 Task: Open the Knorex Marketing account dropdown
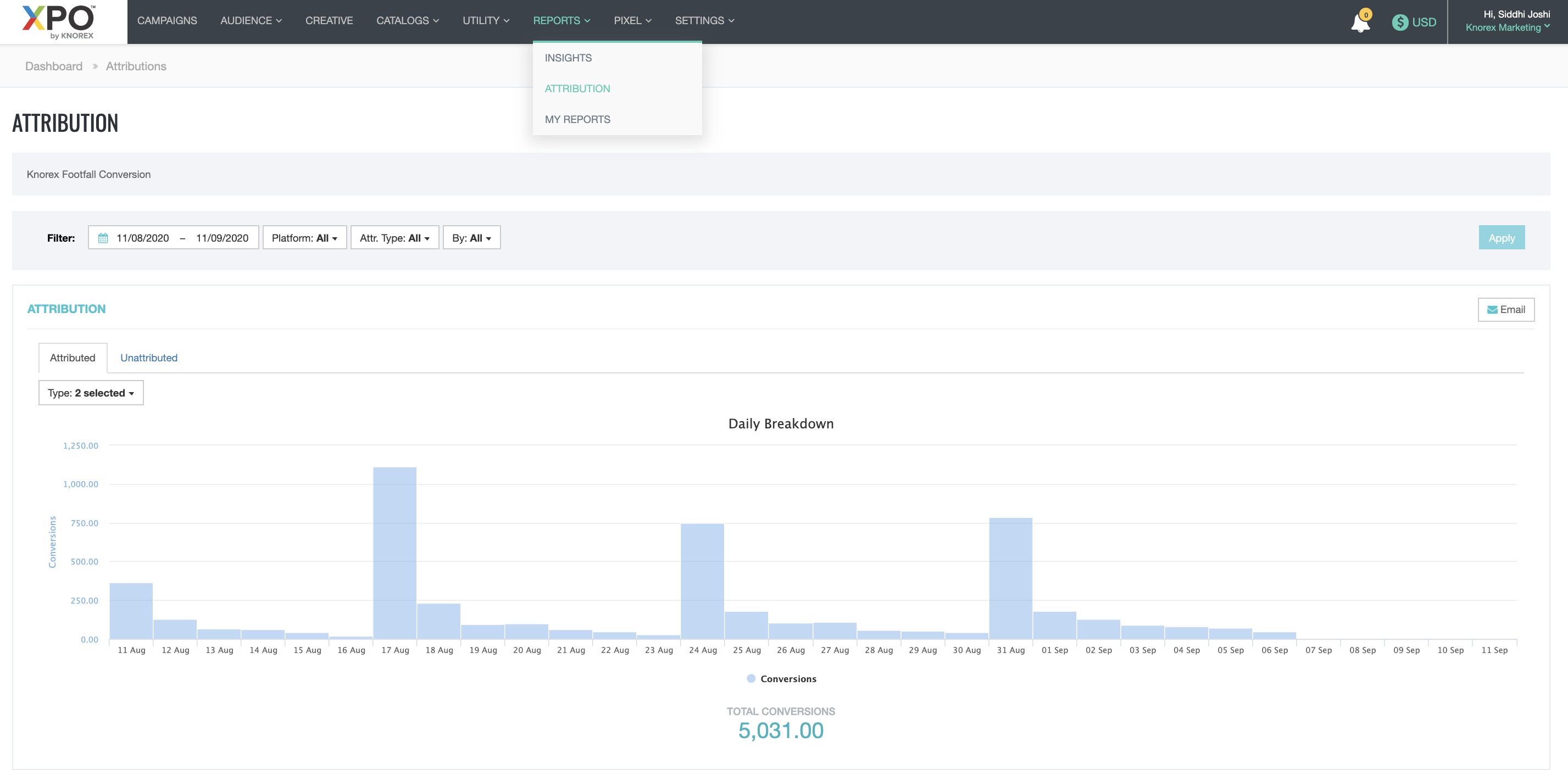1507,27
